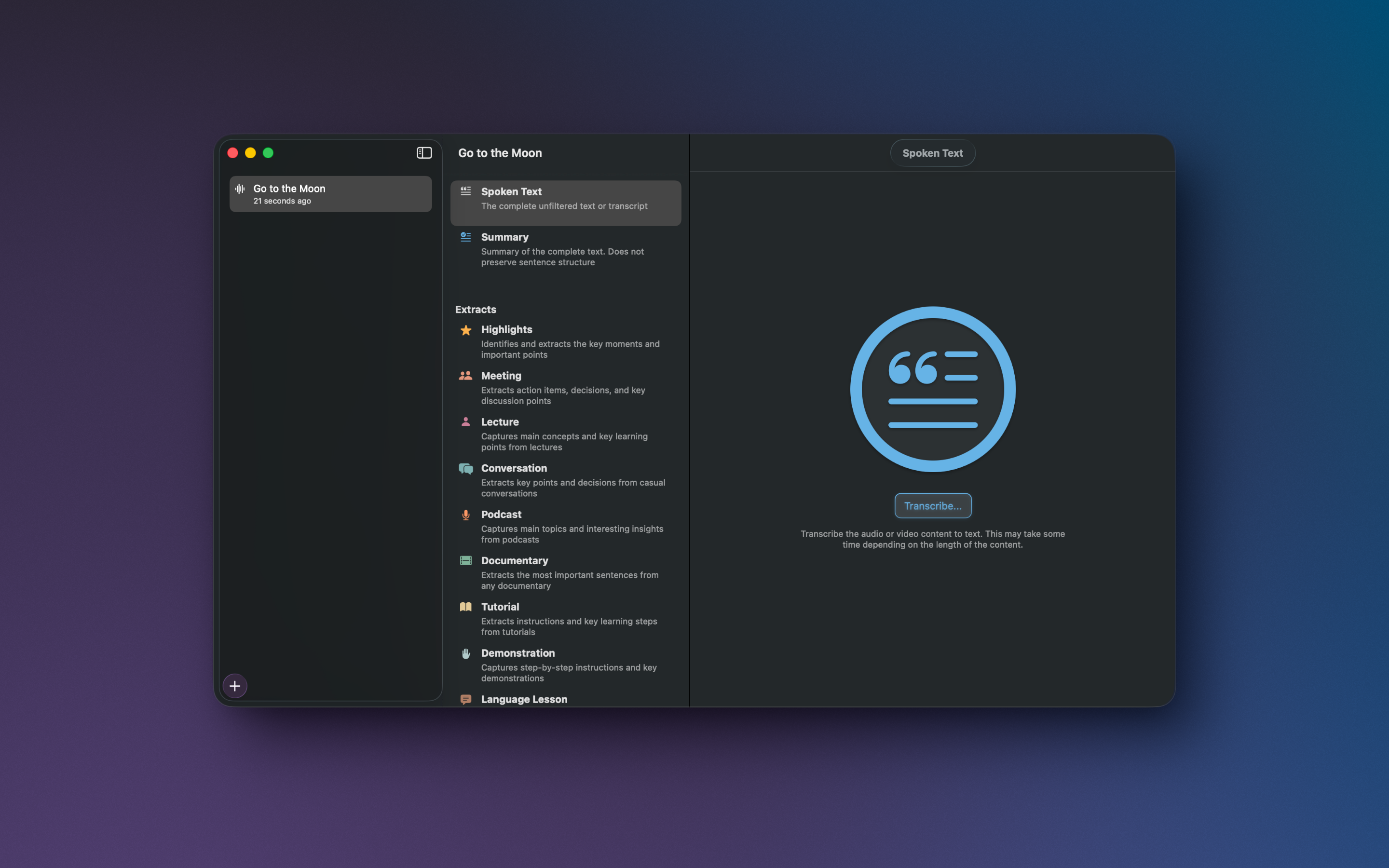Click the Documentary film icon

pos(466,560)
